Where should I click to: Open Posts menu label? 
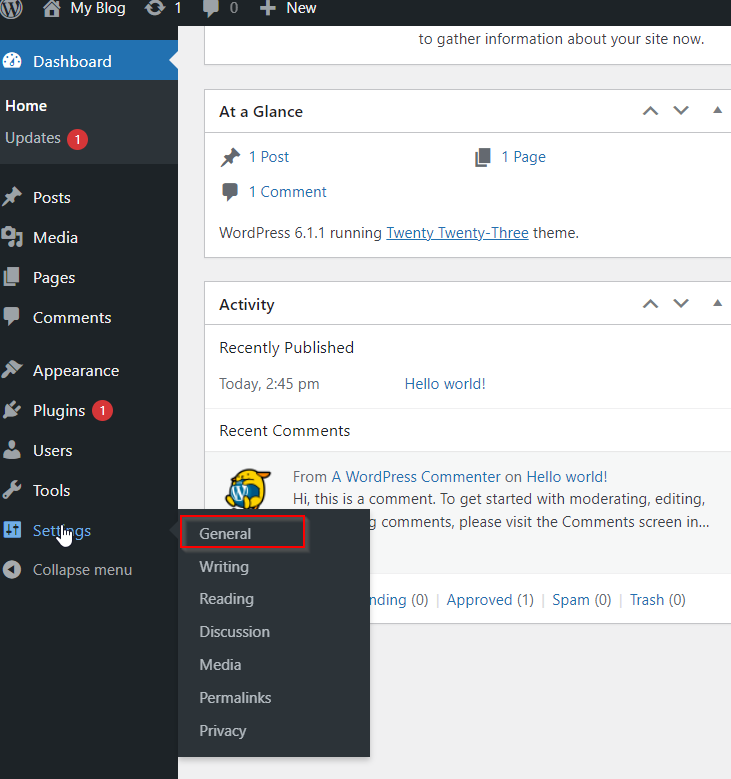(x=52, y=197)
